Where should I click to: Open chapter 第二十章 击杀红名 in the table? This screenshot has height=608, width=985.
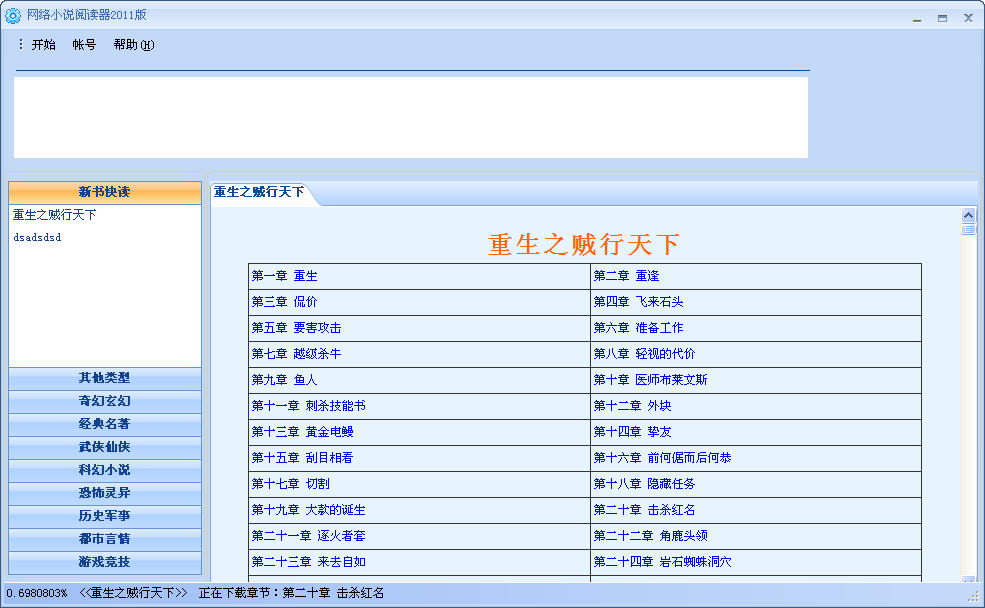(645, 510)
